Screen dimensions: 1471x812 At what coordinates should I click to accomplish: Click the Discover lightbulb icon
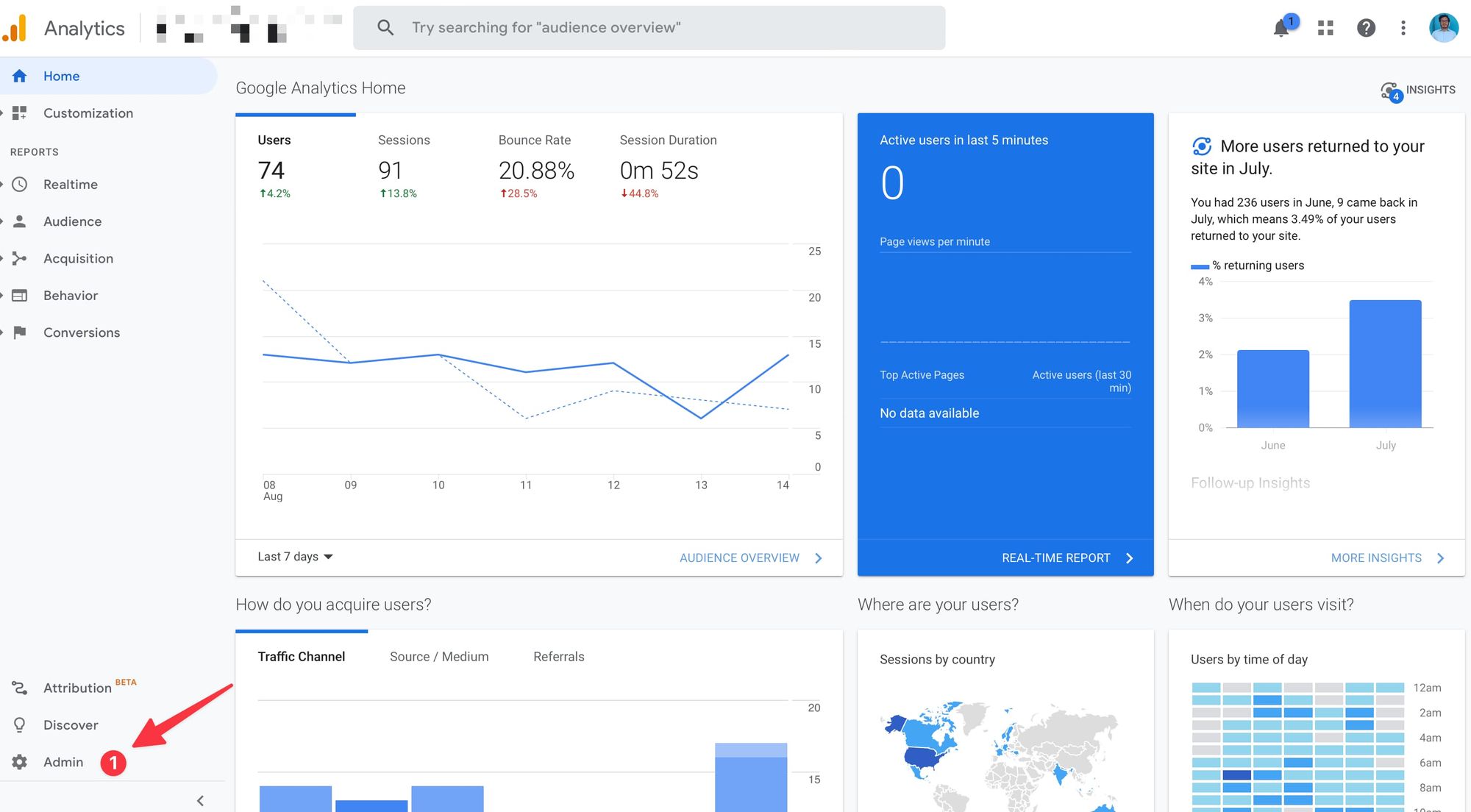20,724
